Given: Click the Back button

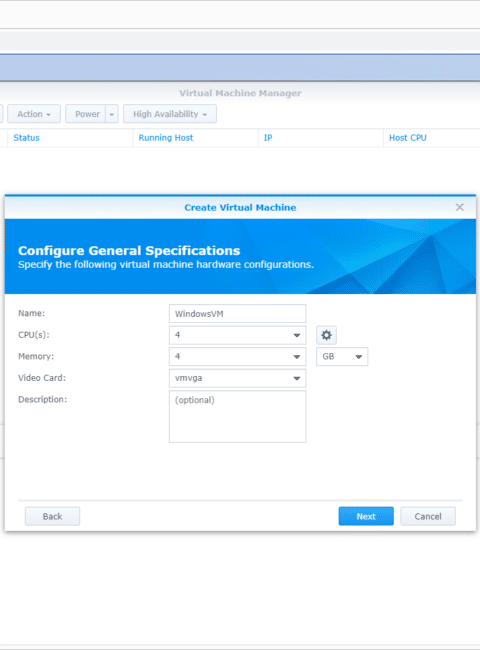Looking at the screenshot, I should (52, 516).
